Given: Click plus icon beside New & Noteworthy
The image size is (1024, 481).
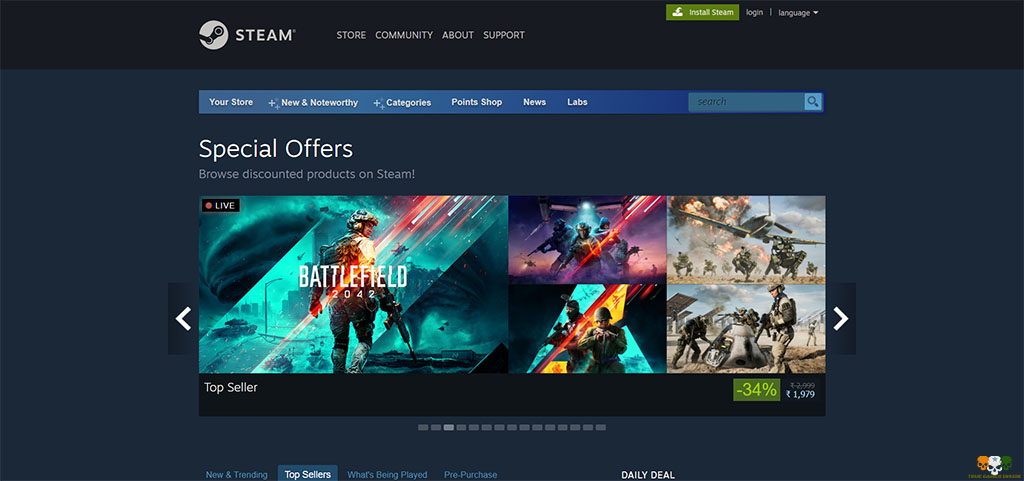Looking at the screenshot, I should point(274,103).
